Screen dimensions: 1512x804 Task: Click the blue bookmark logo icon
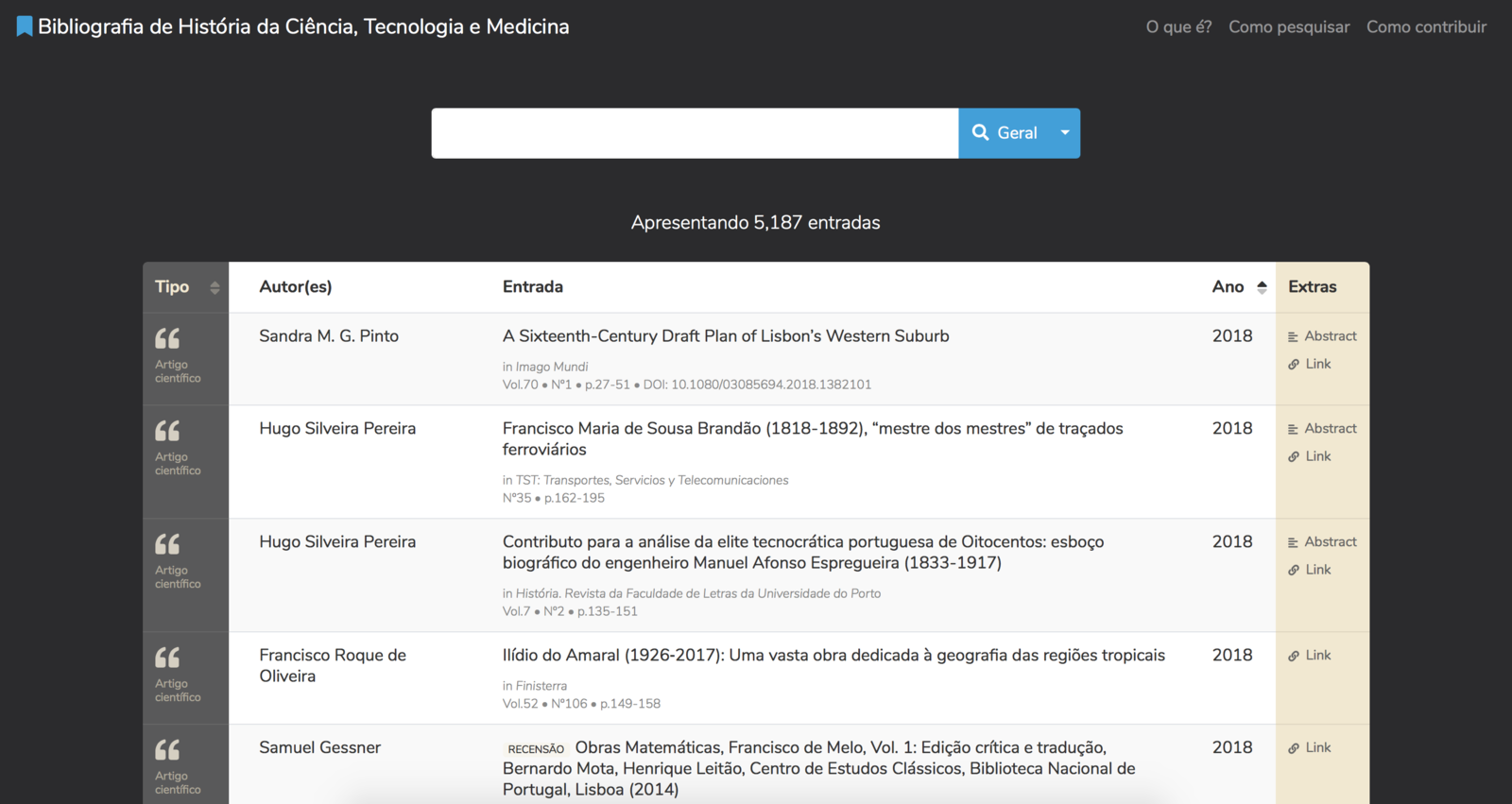25,26
